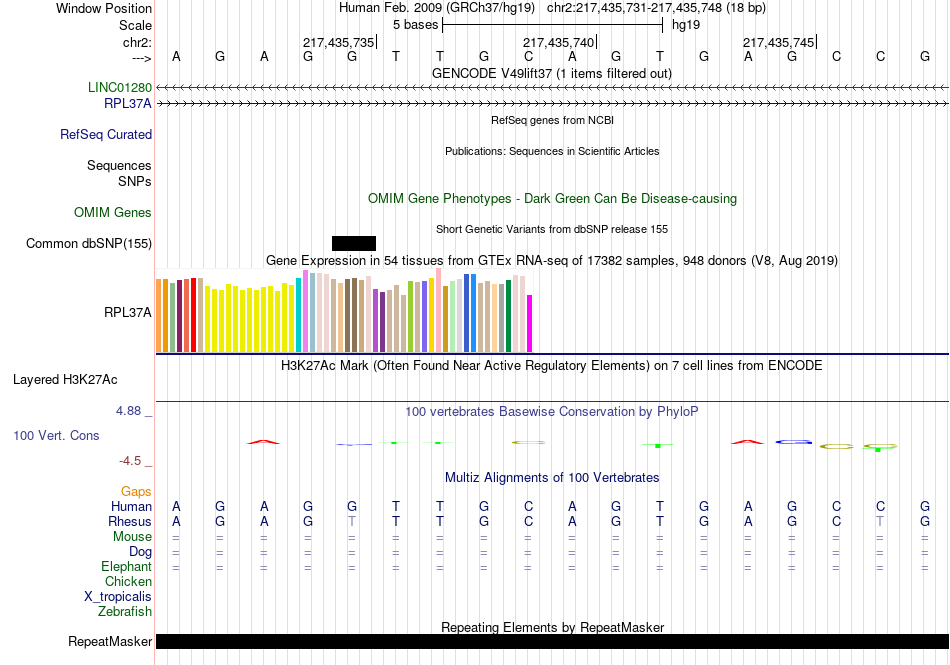Open the blue RPL37A GENCODE gene label
950x665 pixels.
coord(128,104)
